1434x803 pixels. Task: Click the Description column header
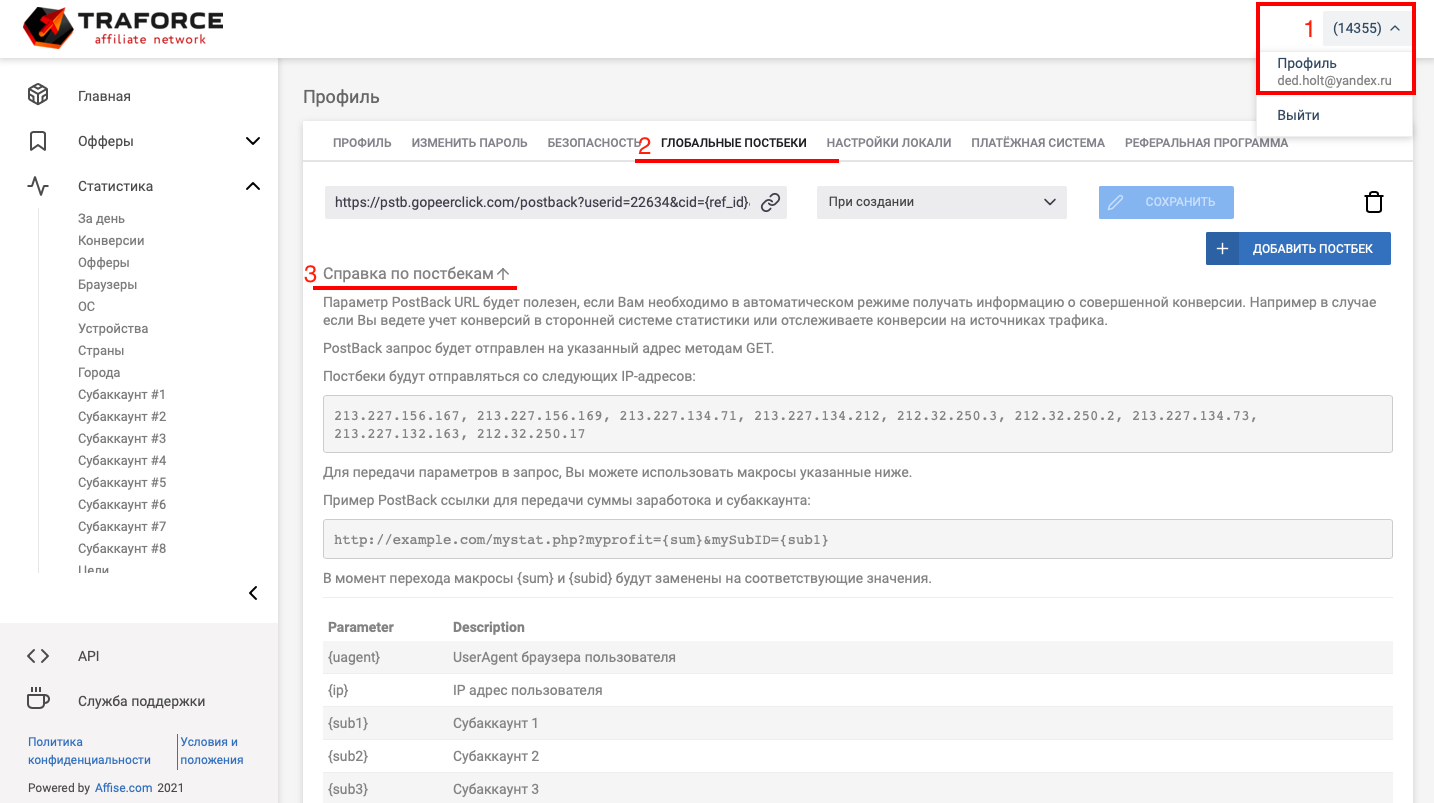489,627
